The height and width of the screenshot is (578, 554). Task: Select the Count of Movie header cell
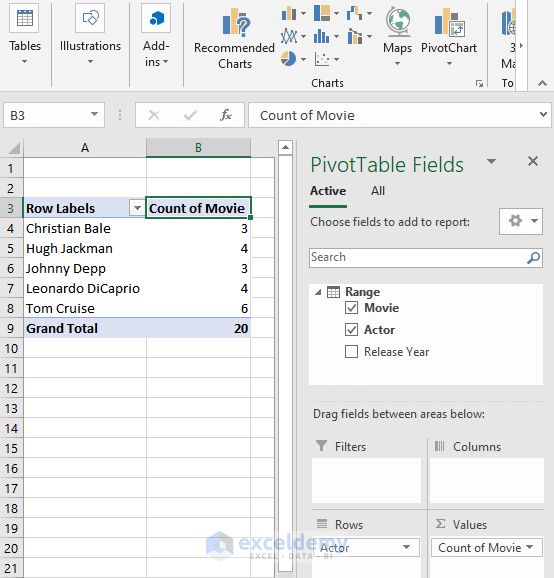point(198,208)
